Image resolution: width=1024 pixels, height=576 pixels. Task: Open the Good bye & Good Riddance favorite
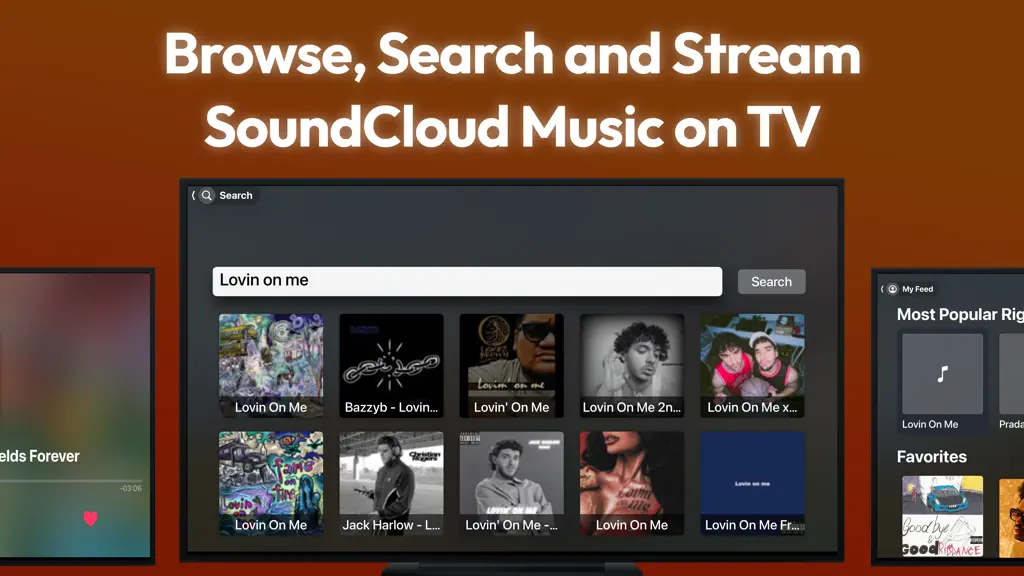tap(942, 516)
